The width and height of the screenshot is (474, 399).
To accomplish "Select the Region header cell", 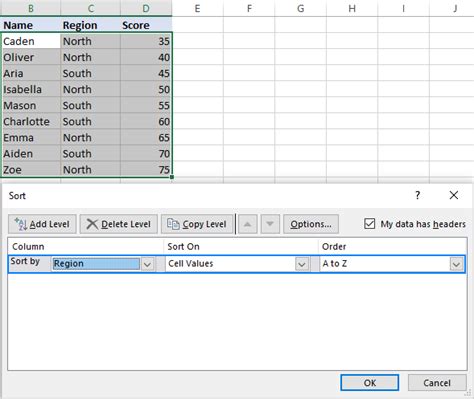I will pyautogui.click(x=91, y=25).
